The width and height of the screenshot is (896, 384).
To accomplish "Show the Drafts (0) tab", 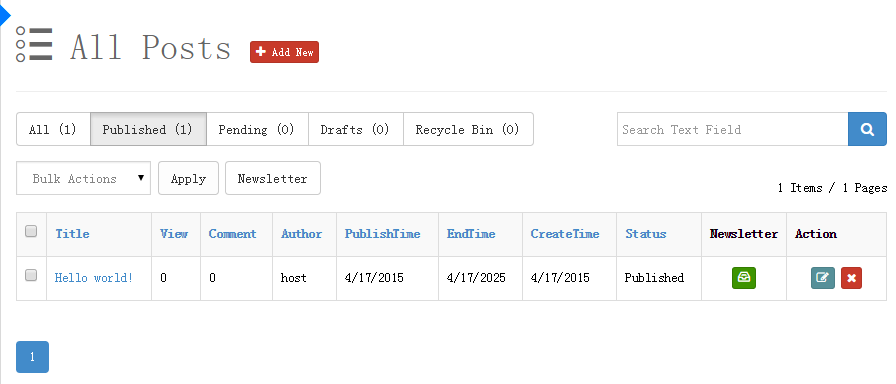I will [x=355, y=129].
